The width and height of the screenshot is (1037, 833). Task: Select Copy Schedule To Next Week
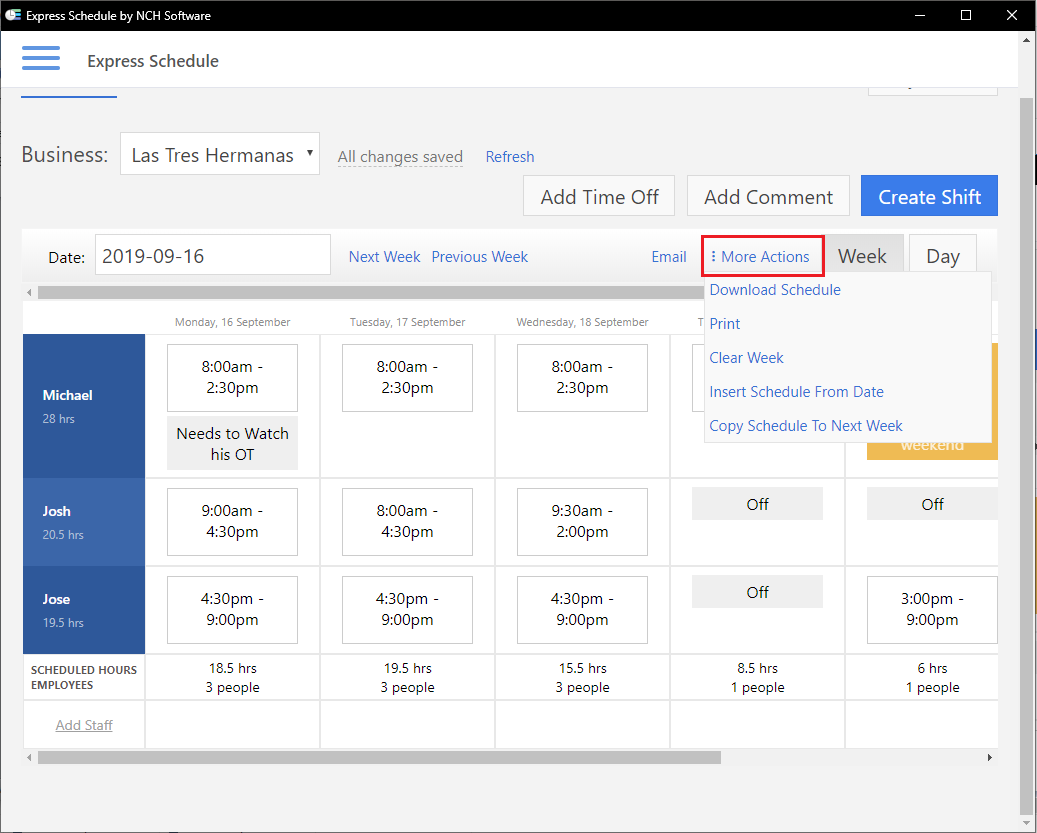tap(806, 425)
